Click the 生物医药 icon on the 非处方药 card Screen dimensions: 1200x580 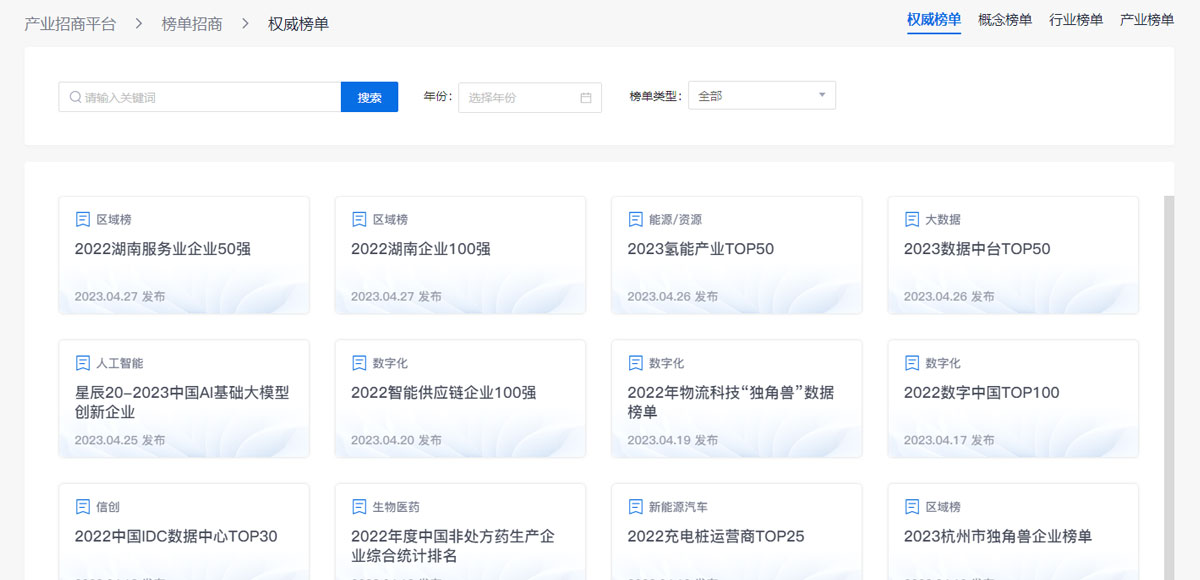tap(358, 507)
